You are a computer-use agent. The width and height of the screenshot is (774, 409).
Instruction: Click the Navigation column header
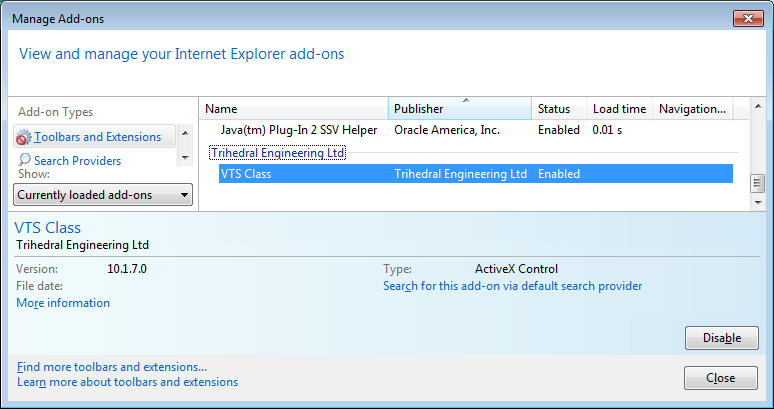(693, 109)
